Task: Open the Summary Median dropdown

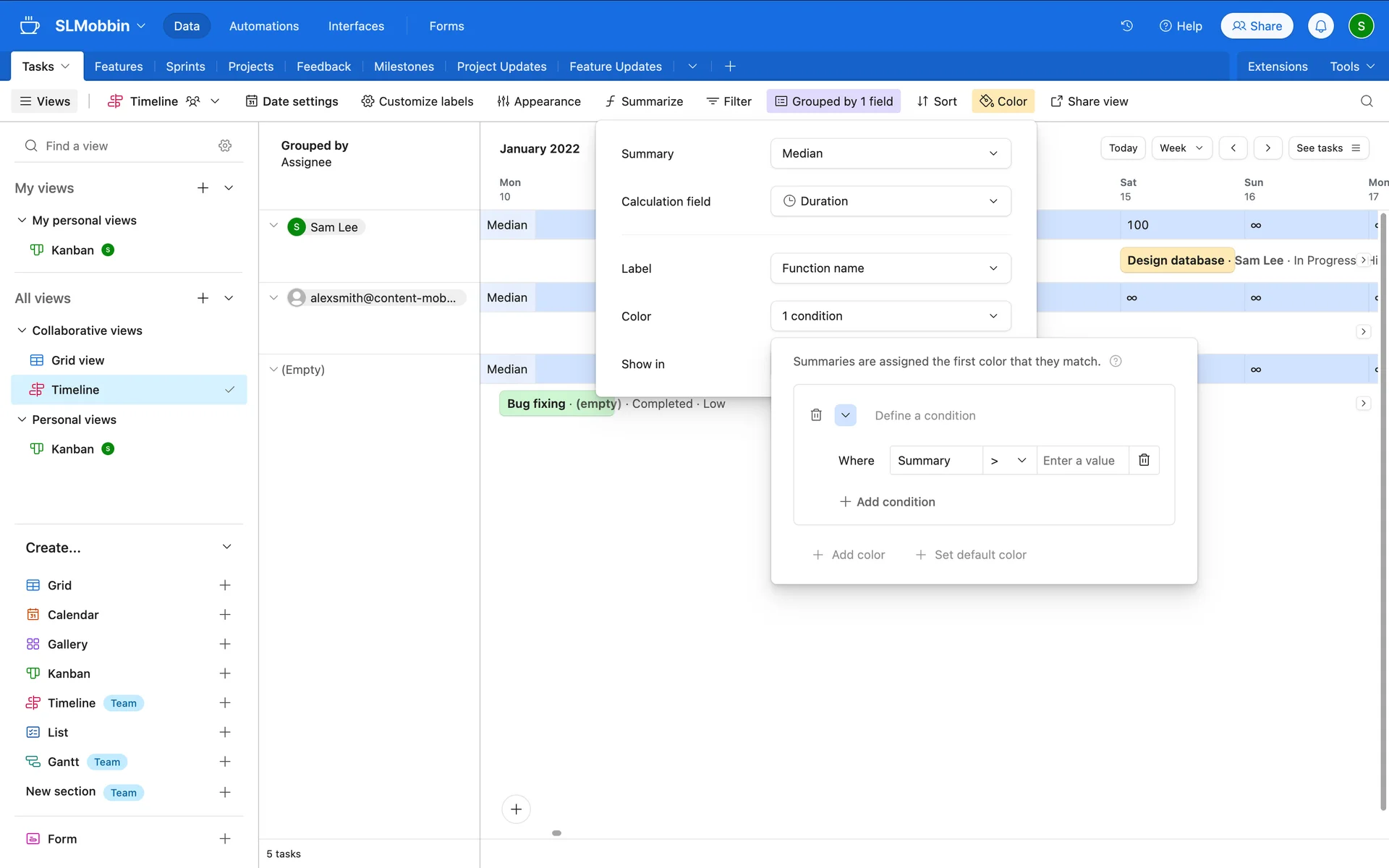Action: [x=890, y=153]
